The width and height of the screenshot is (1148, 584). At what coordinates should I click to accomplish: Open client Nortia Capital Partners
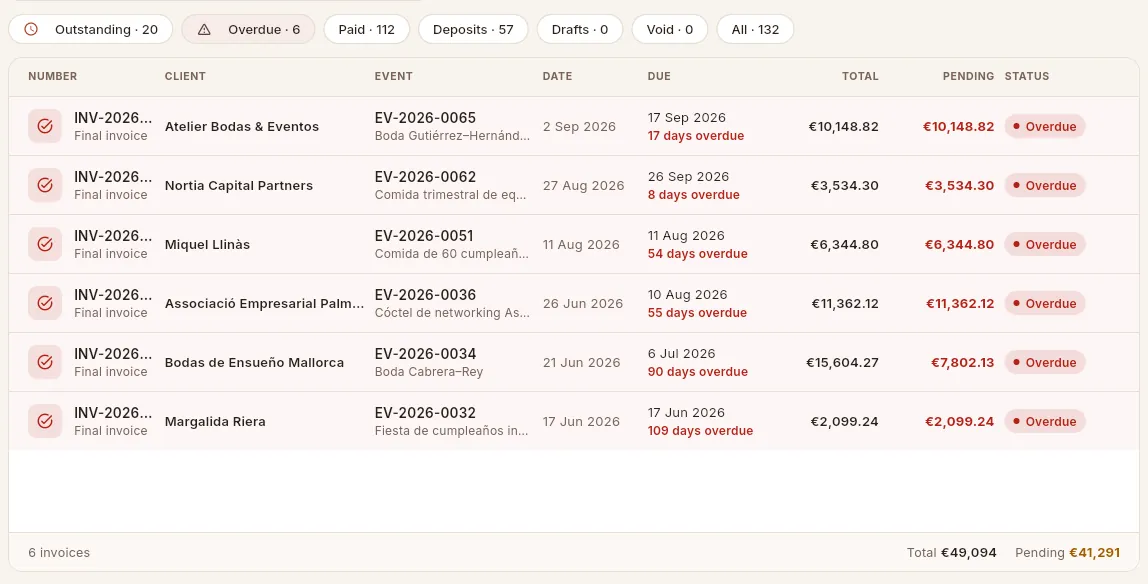[x=239, y=186]
